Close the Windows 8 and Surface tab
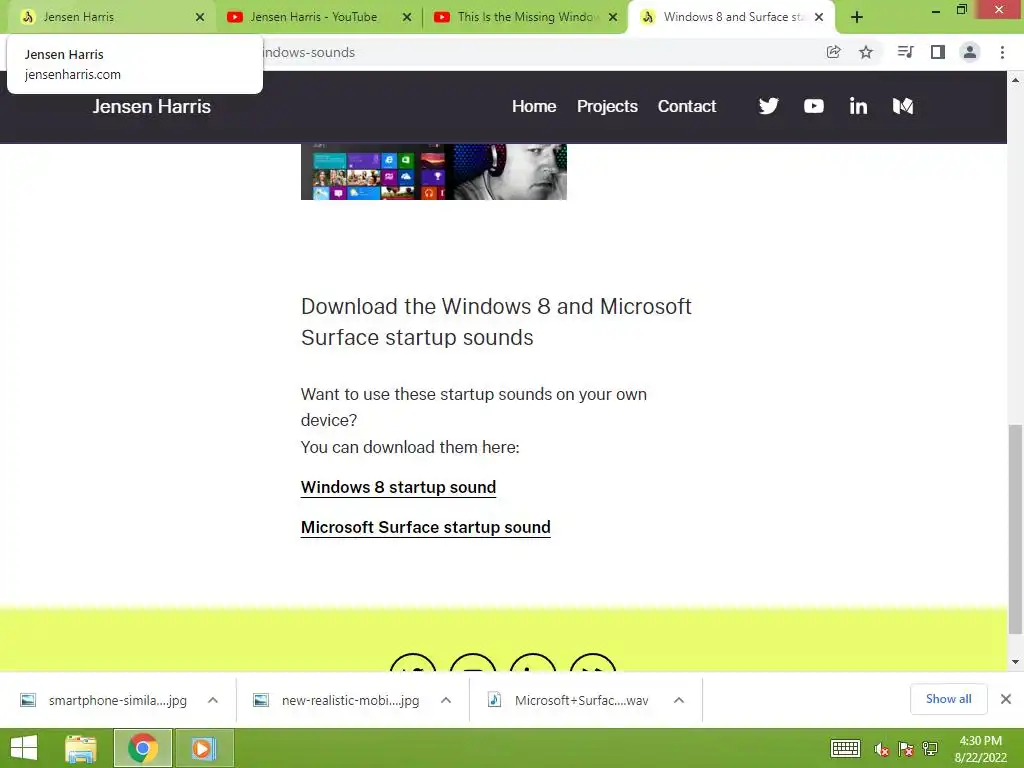This screenshot has height=768, width=1024. click(x=819, y=17)
